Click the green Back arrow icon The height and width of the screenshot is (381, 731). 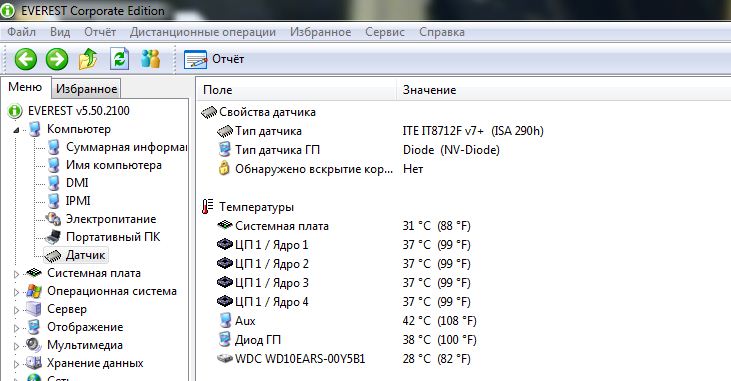tap(26, 59)
